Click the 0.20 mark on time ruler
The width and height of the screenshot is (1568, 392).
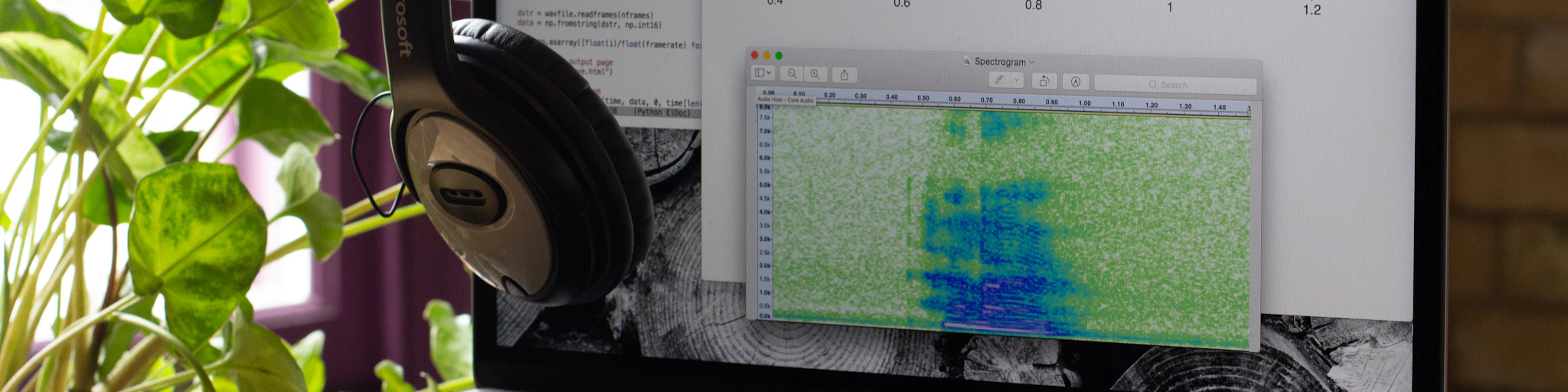click(x=830, y=95)
